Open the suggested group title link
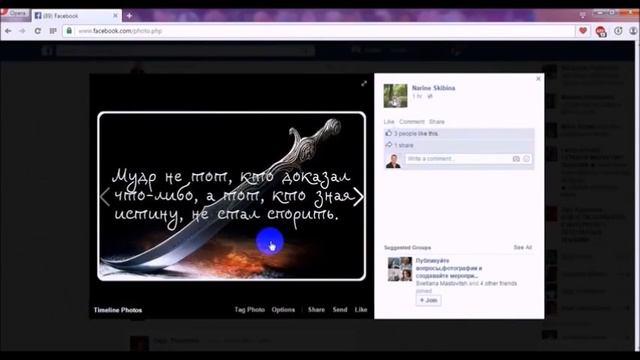640x360 pixels. pos(449,268)
